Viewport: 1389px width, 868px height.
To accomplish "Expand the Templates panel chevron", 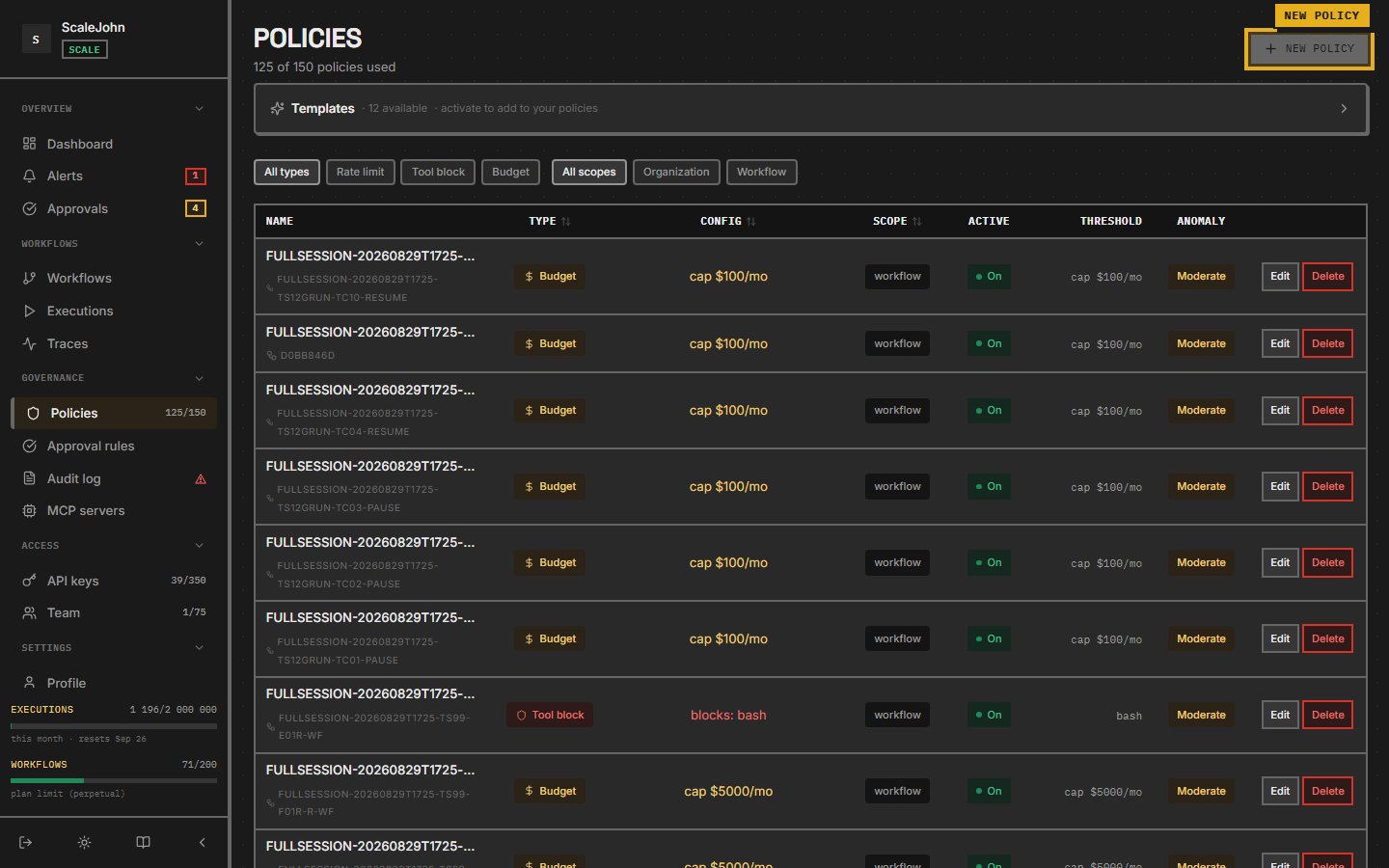I will coord(1344,108).
